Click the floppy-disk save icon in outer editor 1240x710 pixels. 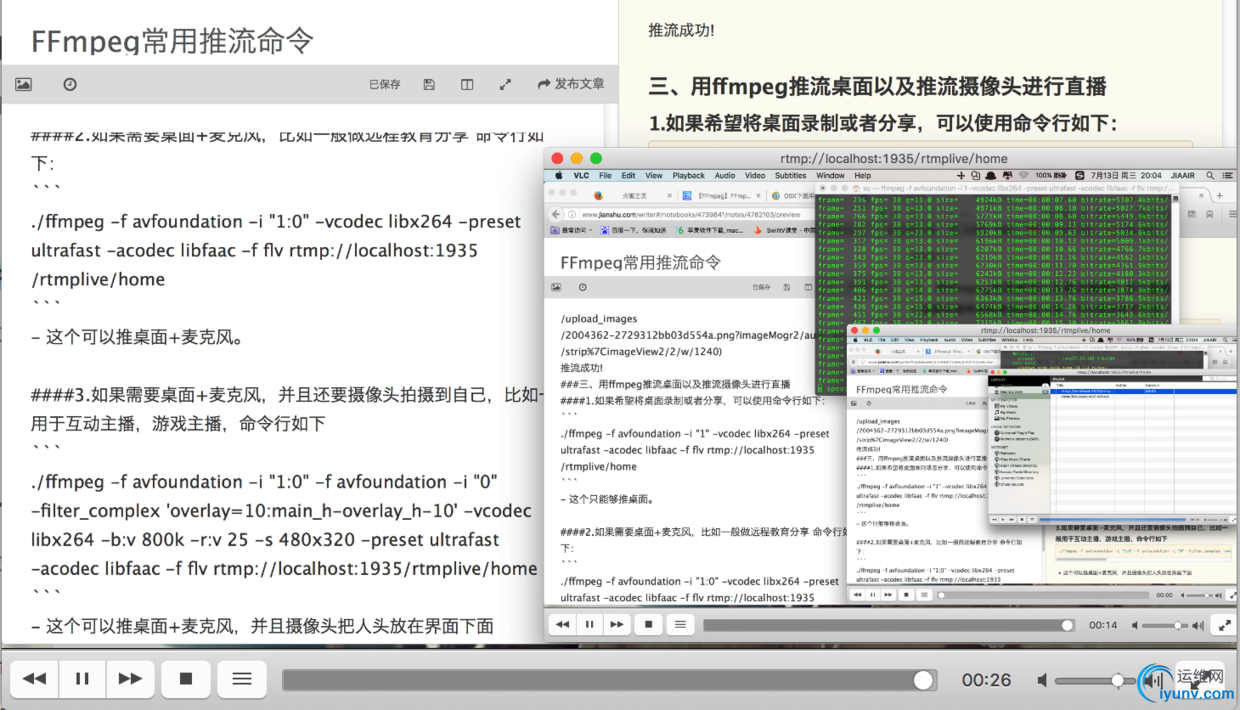click(429, 85)
